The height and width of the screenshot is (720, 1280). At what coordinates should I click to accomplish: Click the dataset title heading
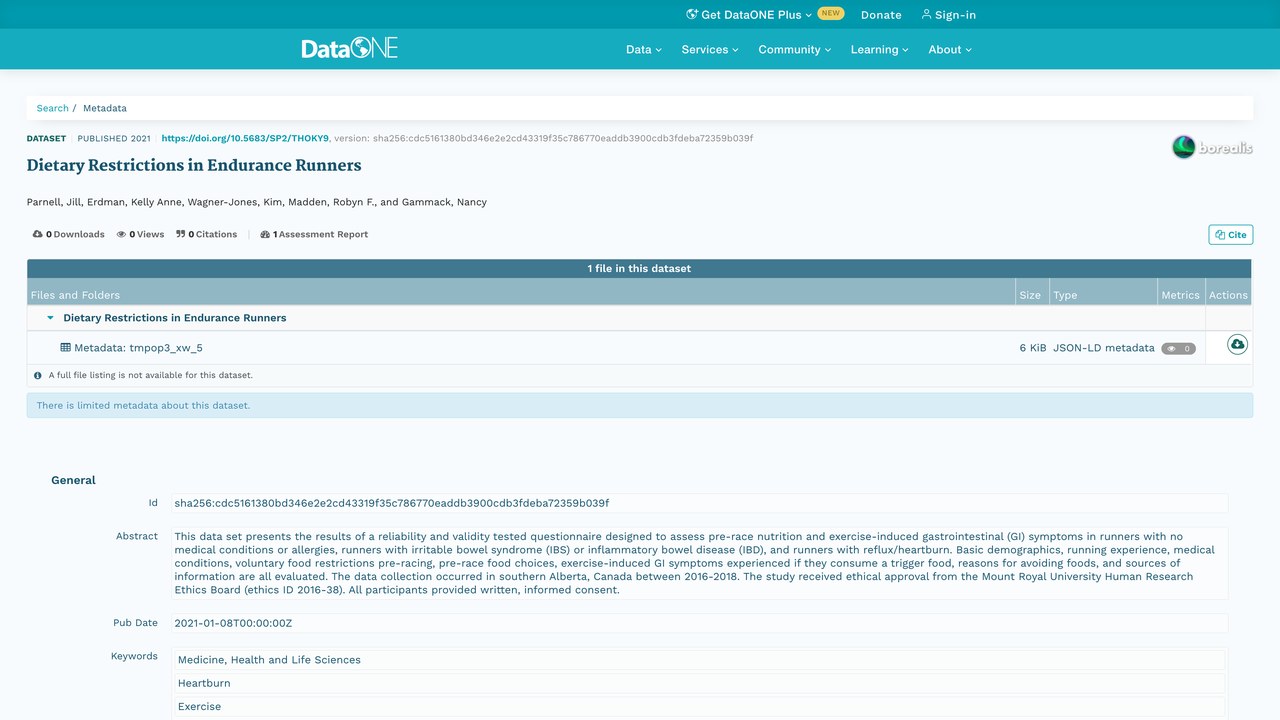[194, 166]
